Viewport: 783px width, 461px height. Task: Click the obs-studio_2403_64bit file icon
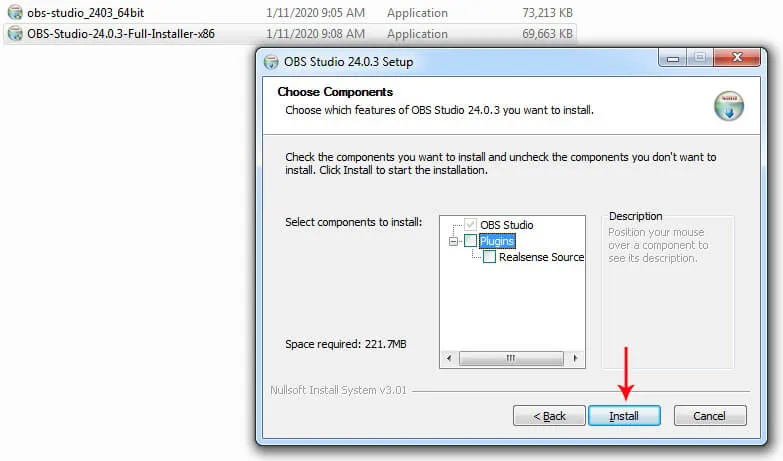click(x=15, y=12)
